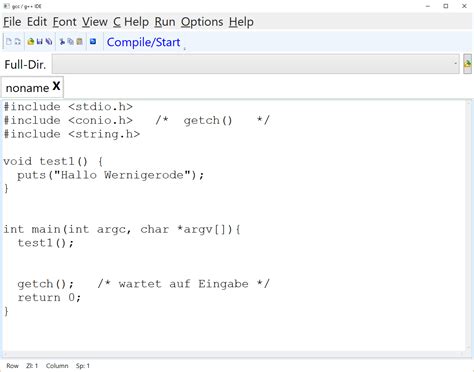Click the Save All toolbar icon

(49, 42)
